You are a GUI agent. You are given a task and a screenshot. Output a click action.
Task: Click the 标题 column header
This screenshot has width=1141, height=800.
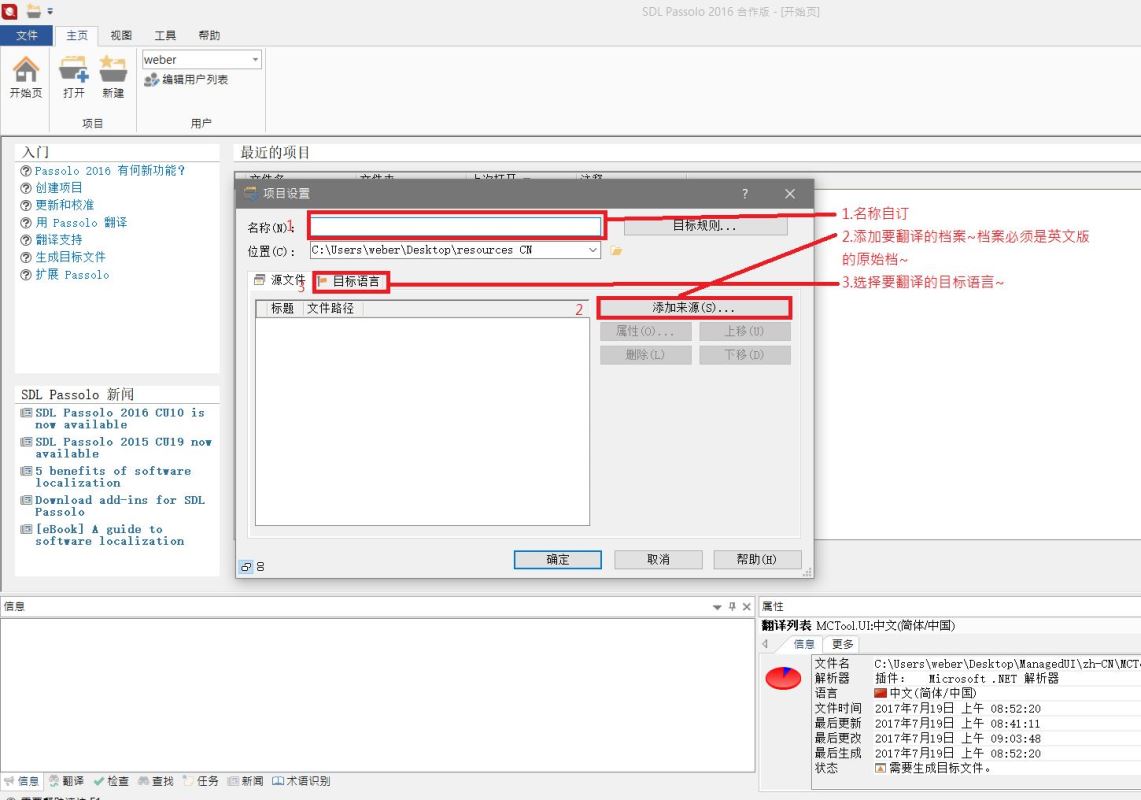point(282,308)
